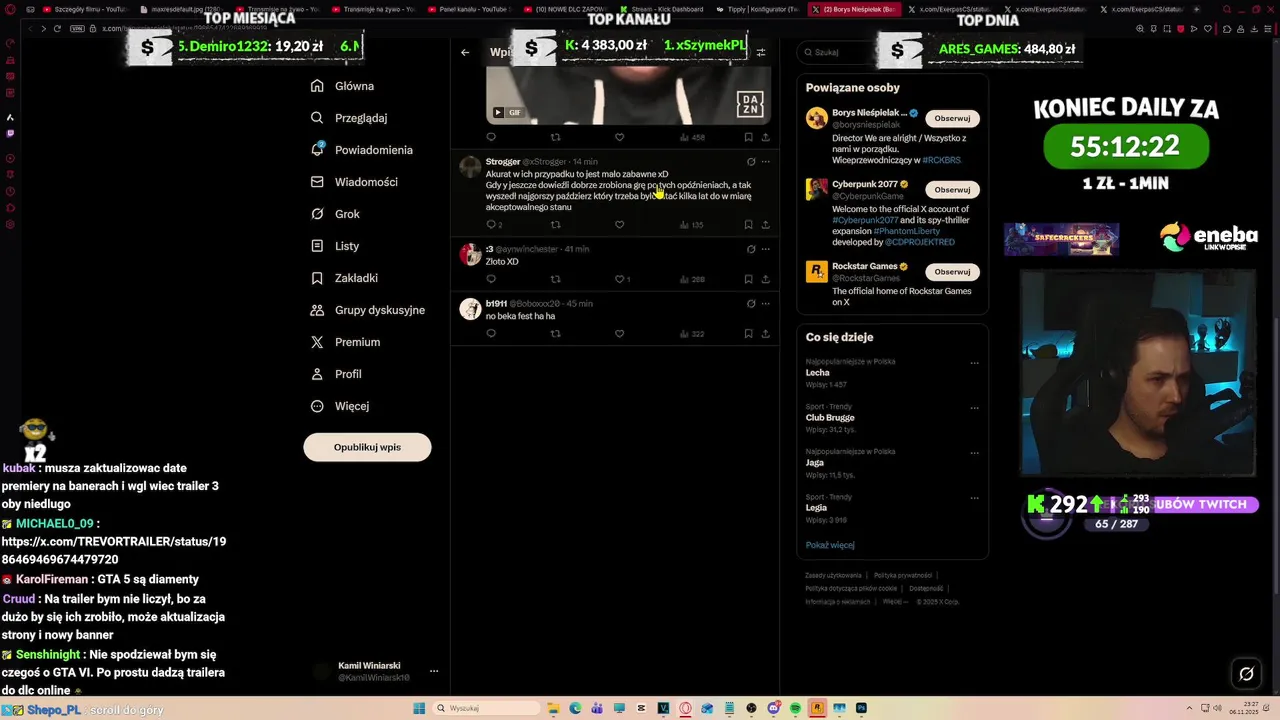Open more options for Jaga trend
The image size is (1280, 720).
974,453
